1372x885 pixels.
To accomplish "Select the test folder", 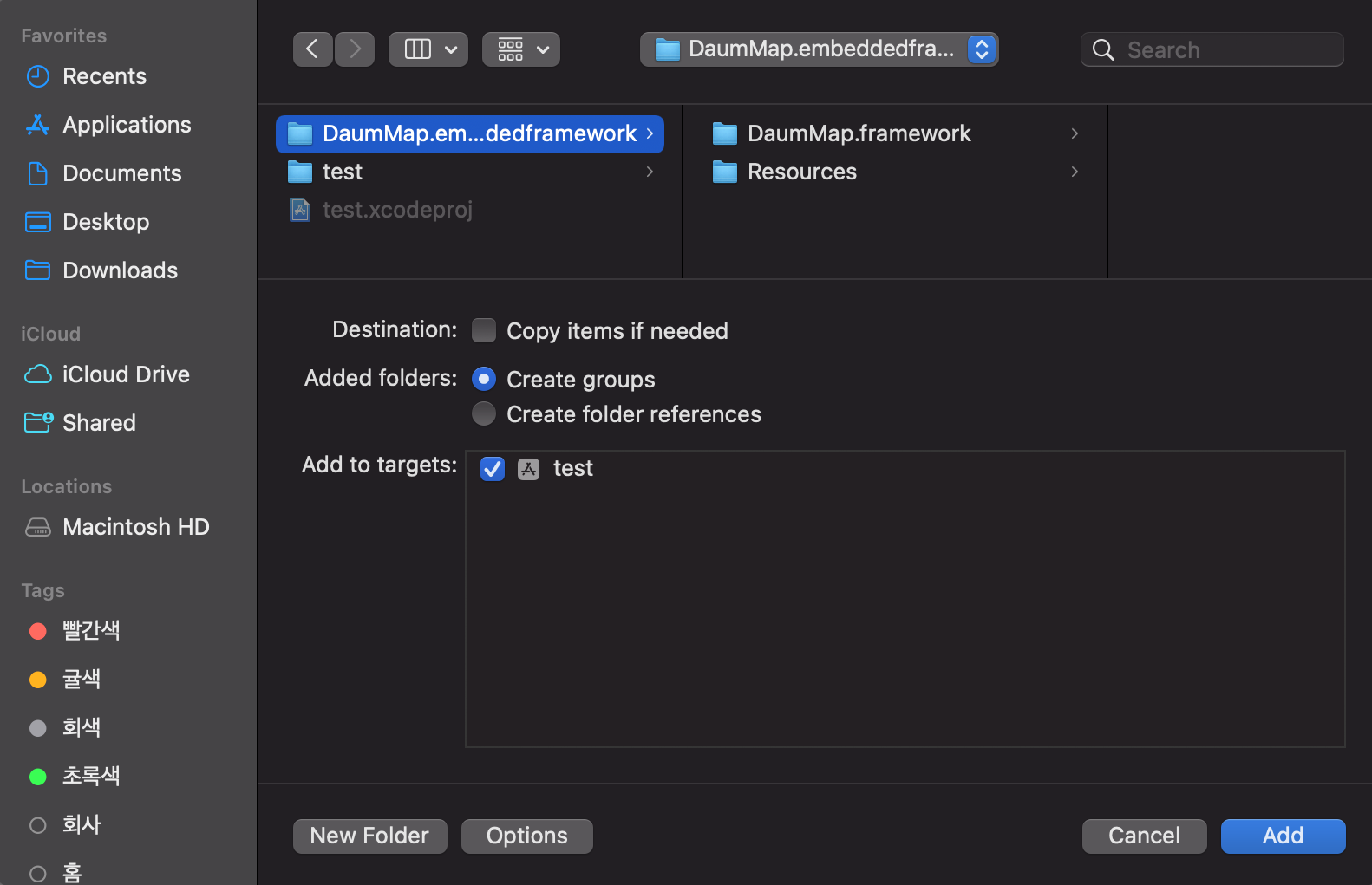I will [x=470, y=172].
